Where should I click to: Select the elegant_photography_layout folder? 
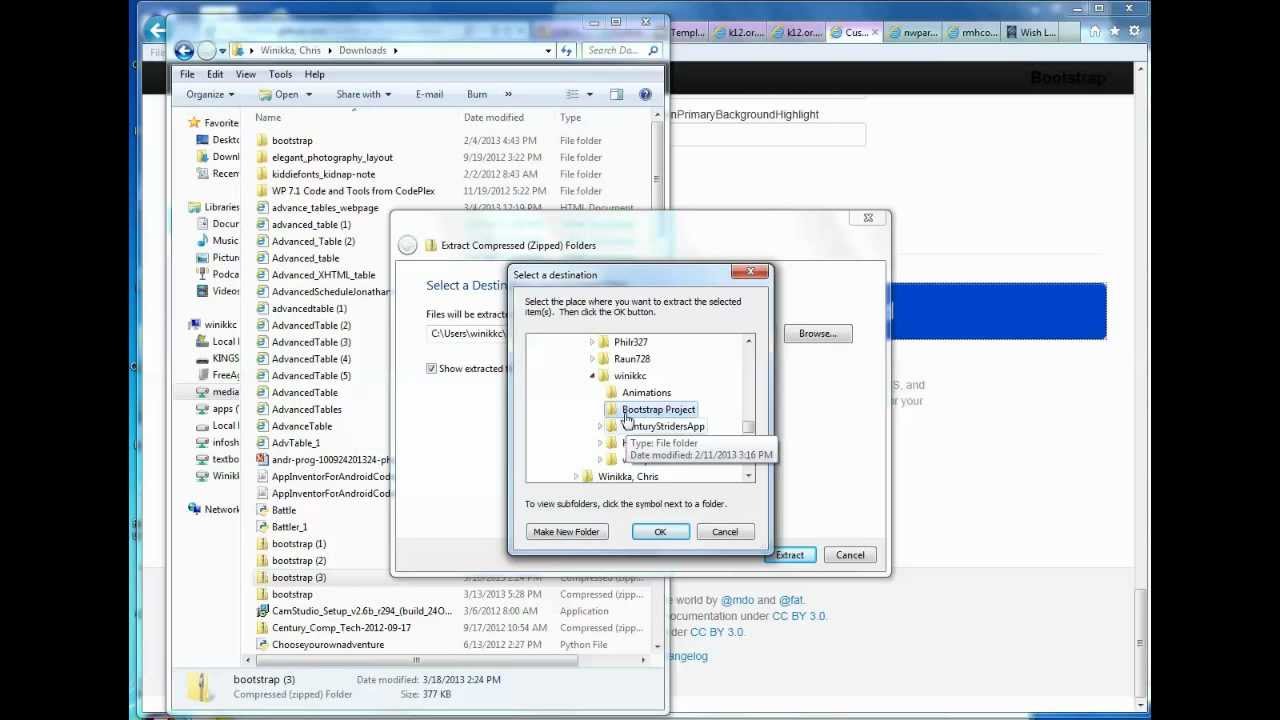[x=332, y=158]
